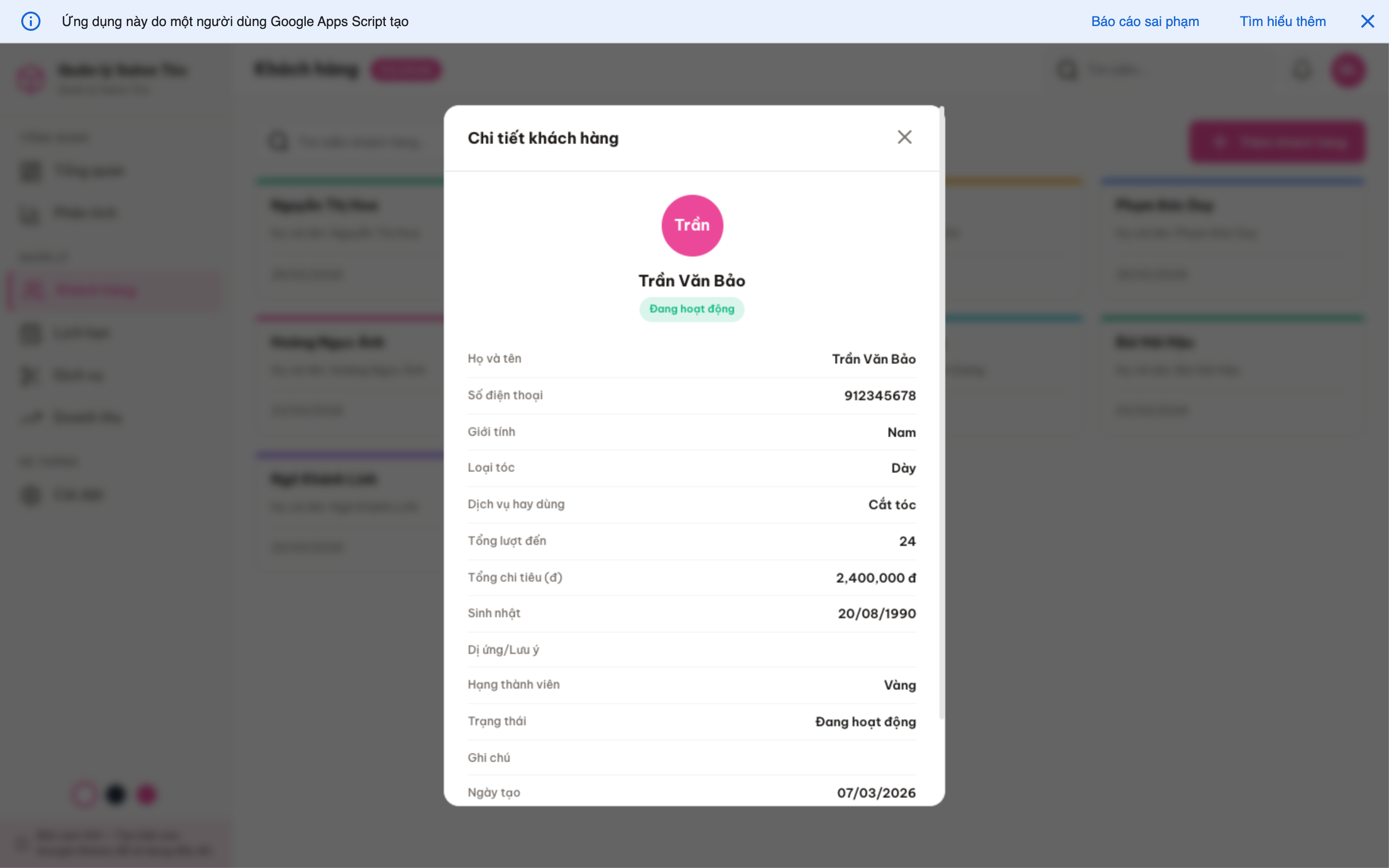Click the salon logo at sidebar top
Viewport: 1389px width, 868px height.
[31, 79]
